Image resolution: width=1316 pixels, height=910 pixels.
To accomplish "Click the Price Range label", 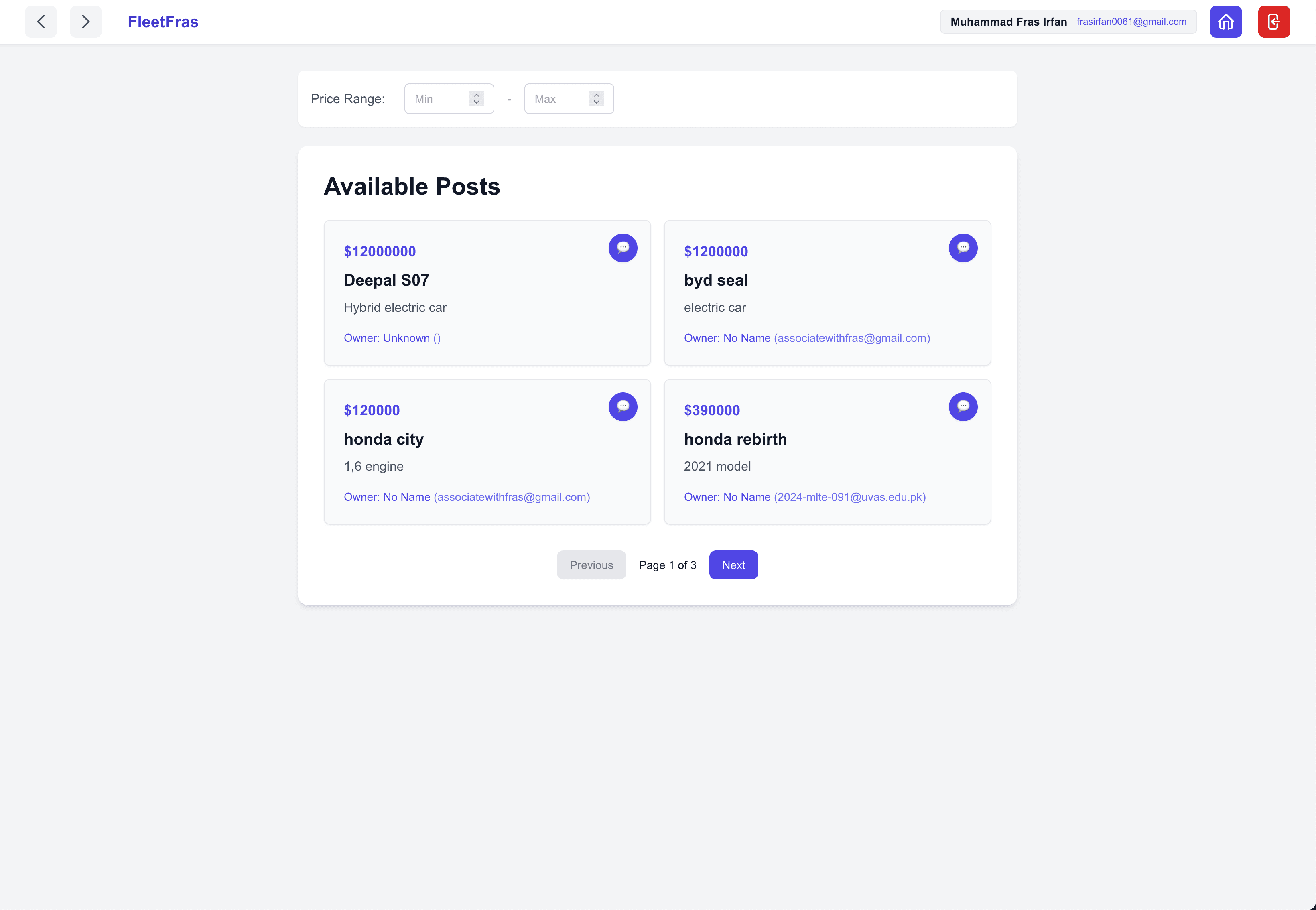I will point(348,99).
